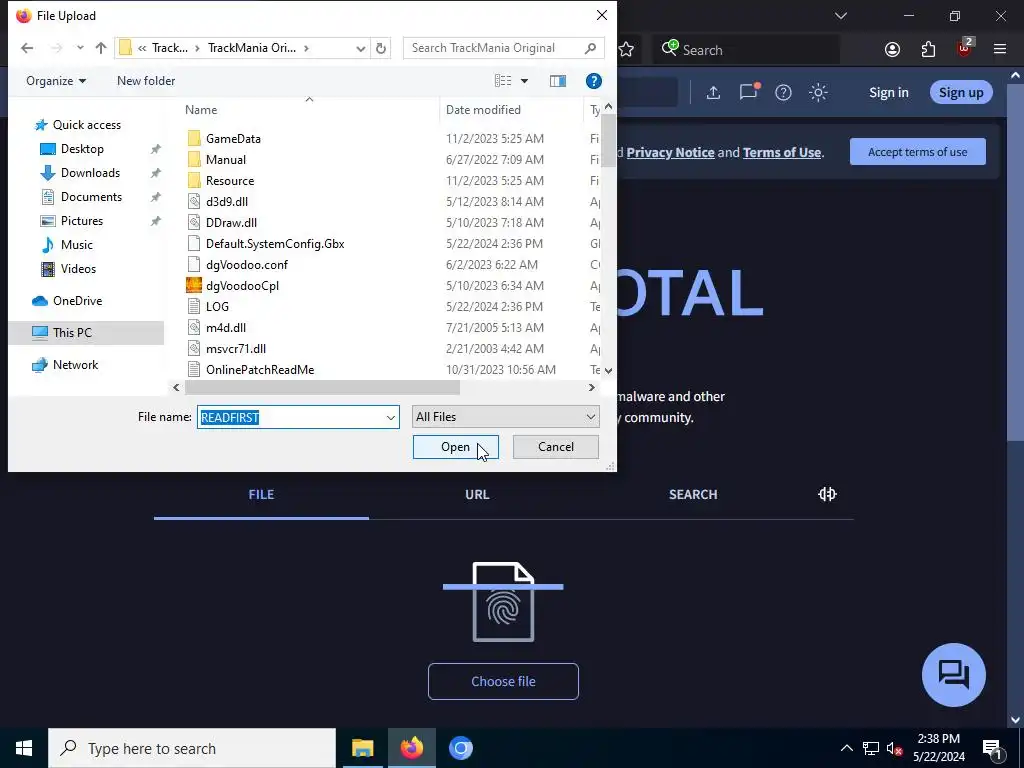
Task: Select the msvcr71.dll file
Action: click(236, 349)
